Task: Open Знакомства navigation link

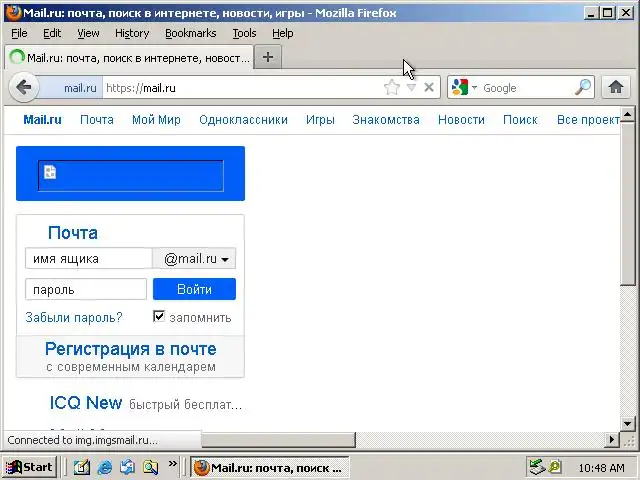Action: (x=386, y=120)
